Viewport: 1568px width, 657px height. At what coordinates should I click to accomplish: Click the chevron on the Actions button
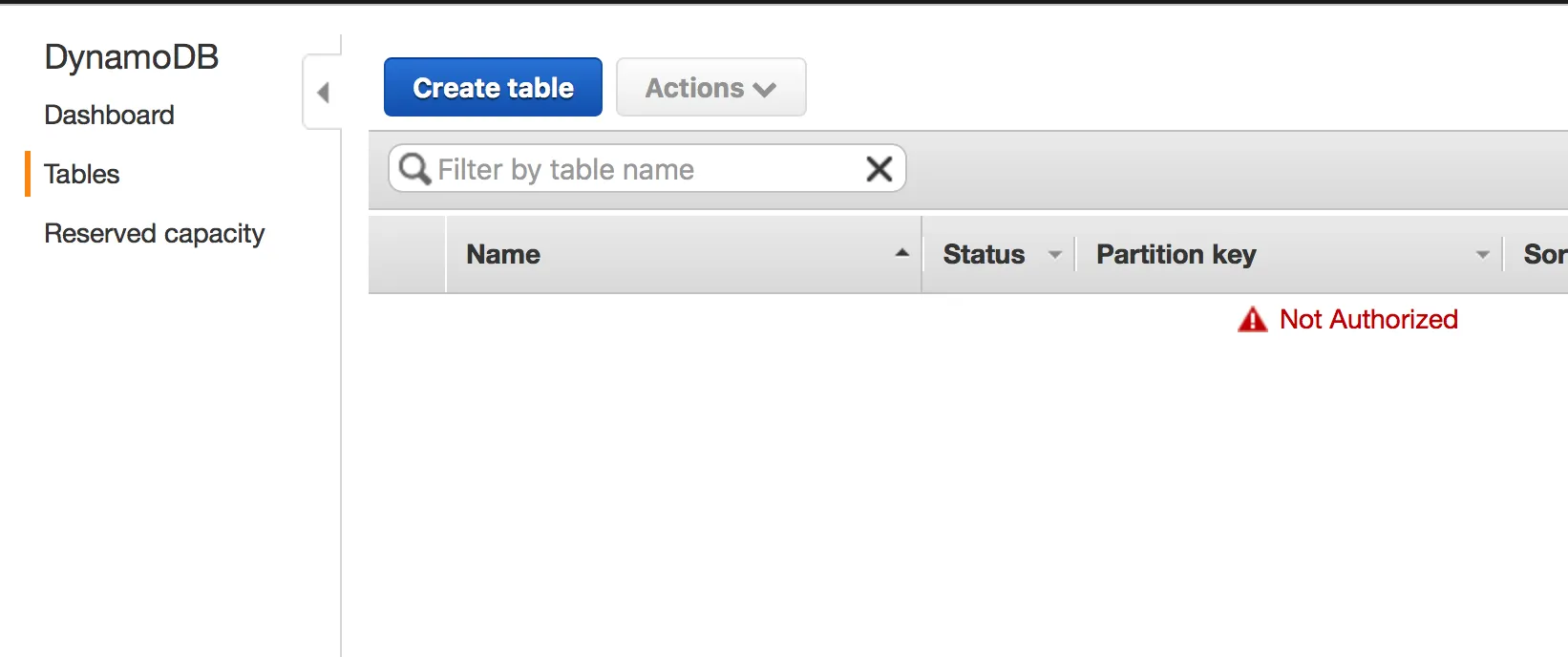(764, 90)
